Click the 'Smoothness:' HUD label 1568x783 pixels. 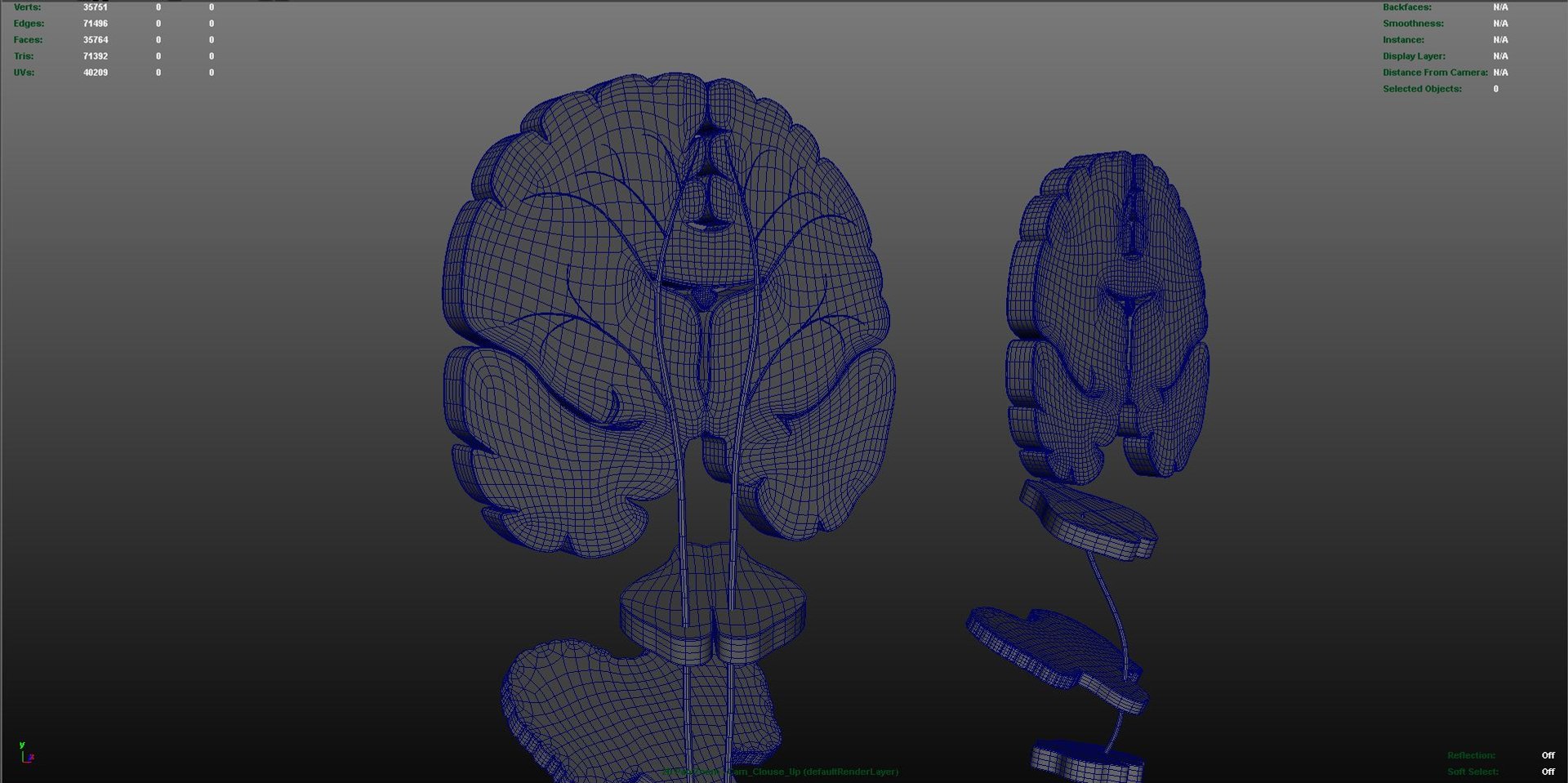1413,24
